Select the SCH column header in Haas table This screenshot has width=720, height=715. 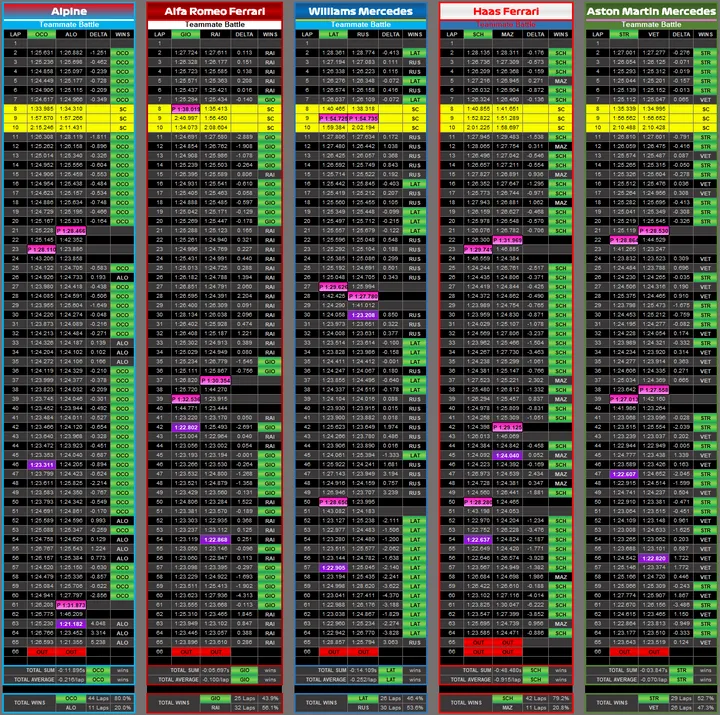click(478, 34)
